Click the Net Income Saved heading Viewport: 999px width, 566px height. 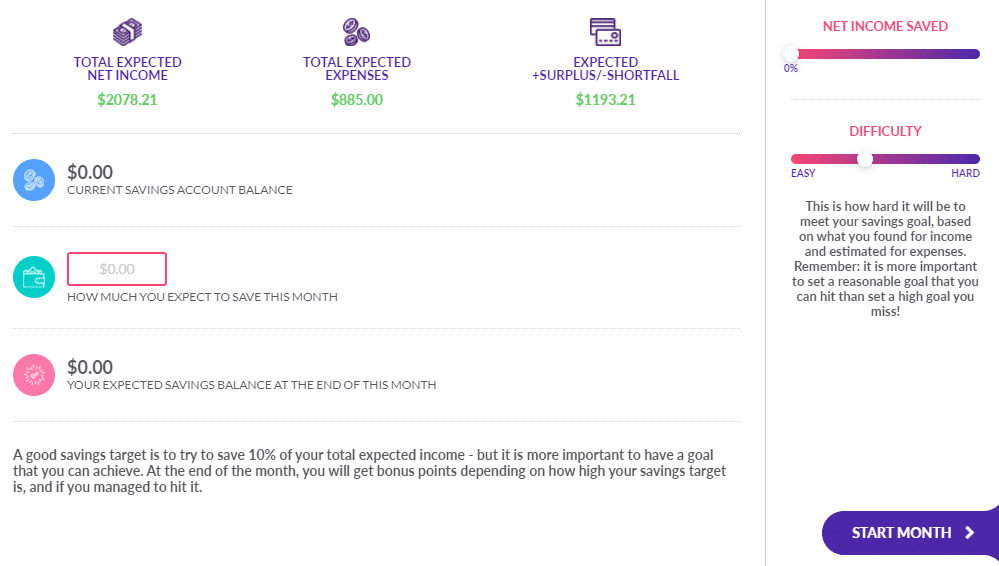tap(885, 26)
